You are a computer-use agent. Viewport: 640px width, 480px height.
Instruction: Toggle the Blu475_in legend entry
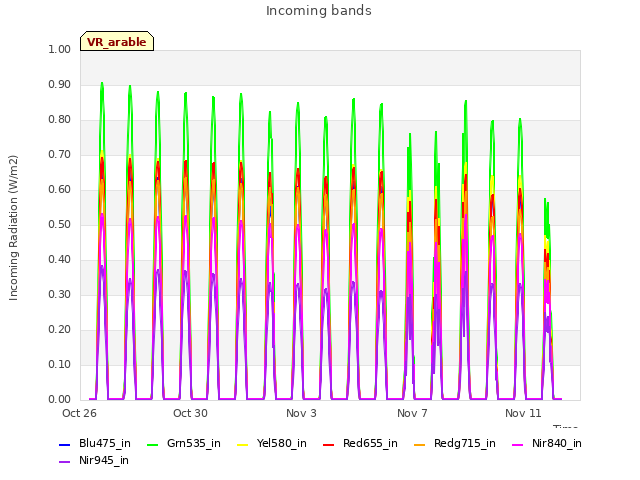coord(95,443)
